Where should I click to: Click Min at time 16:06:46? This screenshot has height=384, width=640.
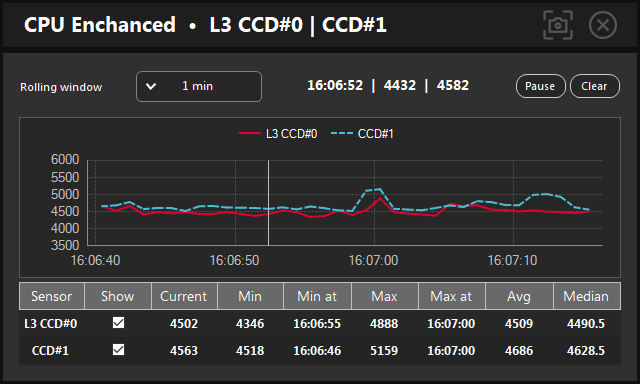click(317, 351)
